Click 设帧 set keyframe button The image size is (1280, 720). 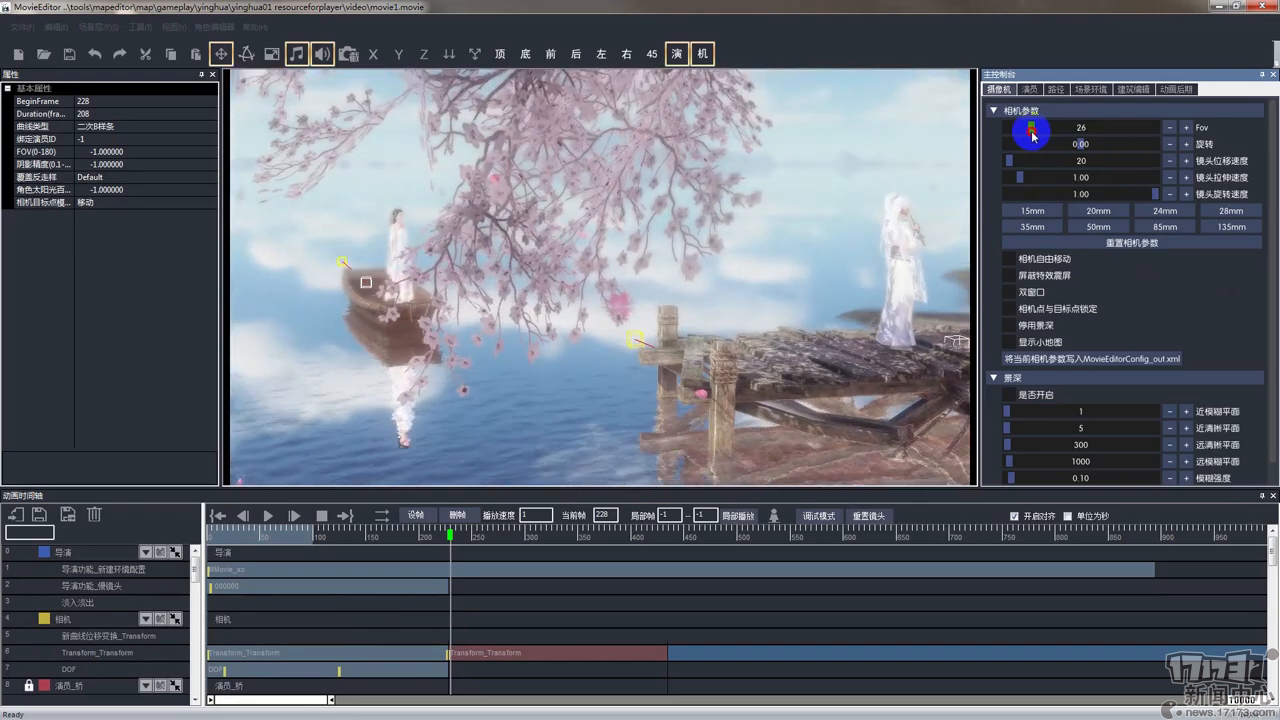[416, 516]
